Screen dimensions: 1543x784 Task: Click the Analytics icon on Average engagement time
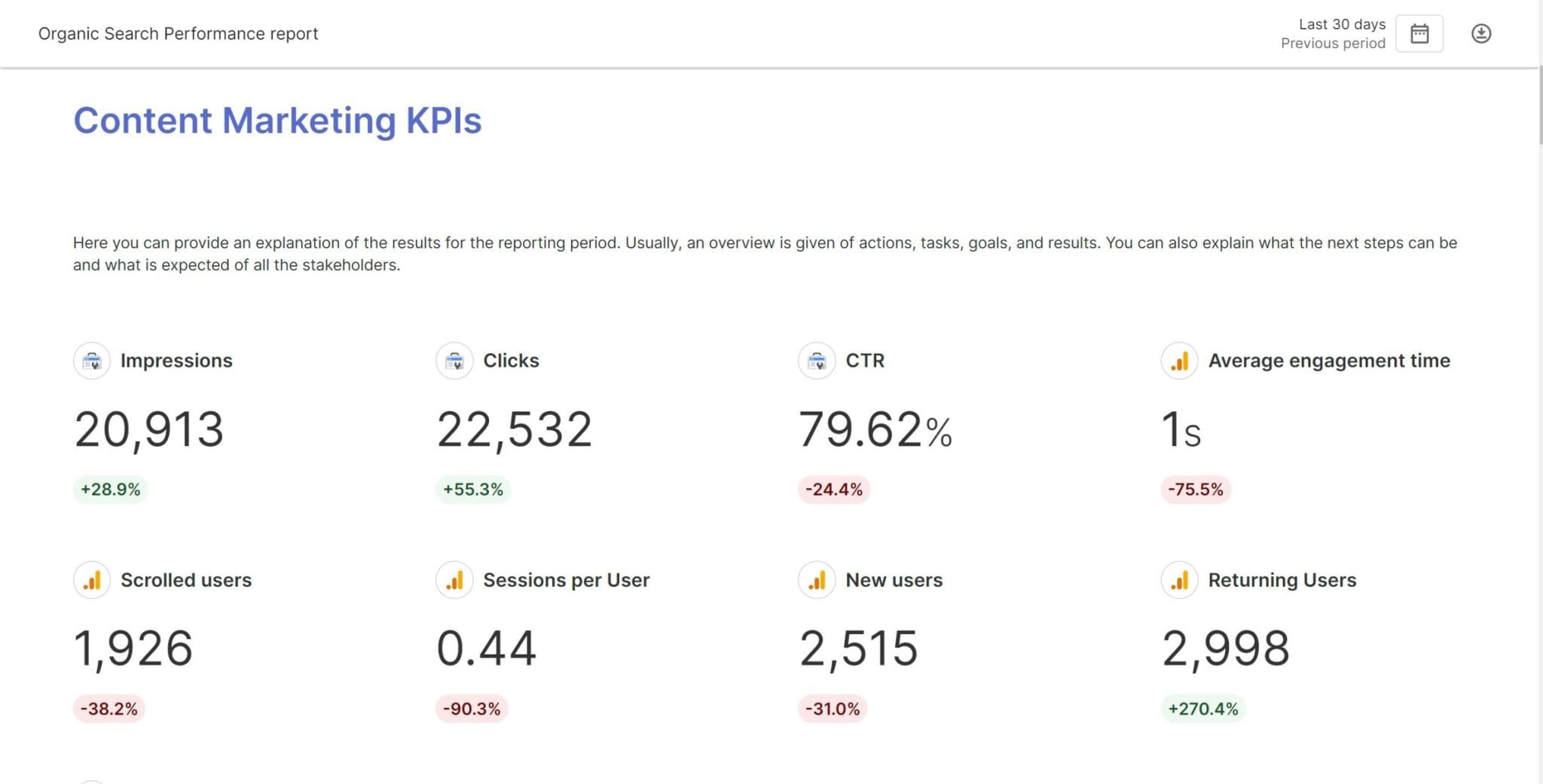click(x=1179, y=361)
